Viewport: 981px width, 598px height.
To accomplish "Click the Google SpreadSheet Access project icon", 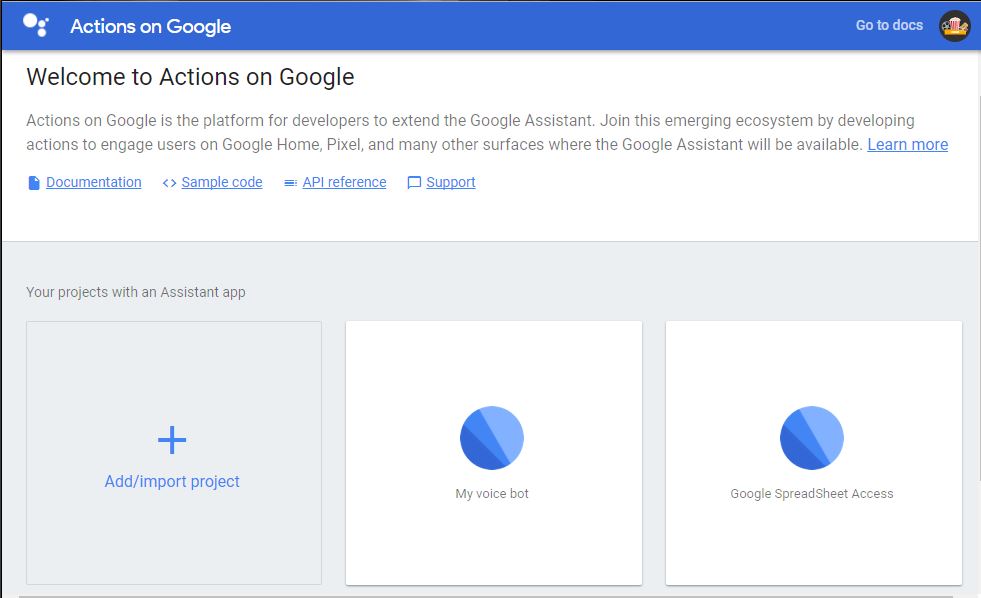I will coord(811,438).
